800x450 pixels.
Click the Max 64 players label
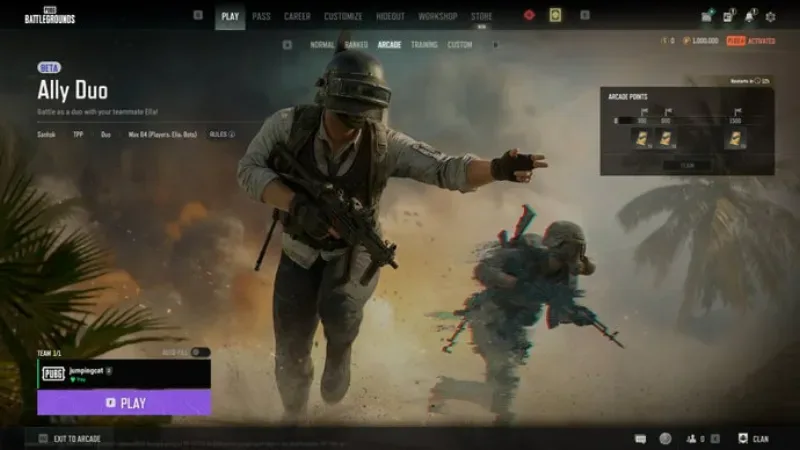[162, 135]
